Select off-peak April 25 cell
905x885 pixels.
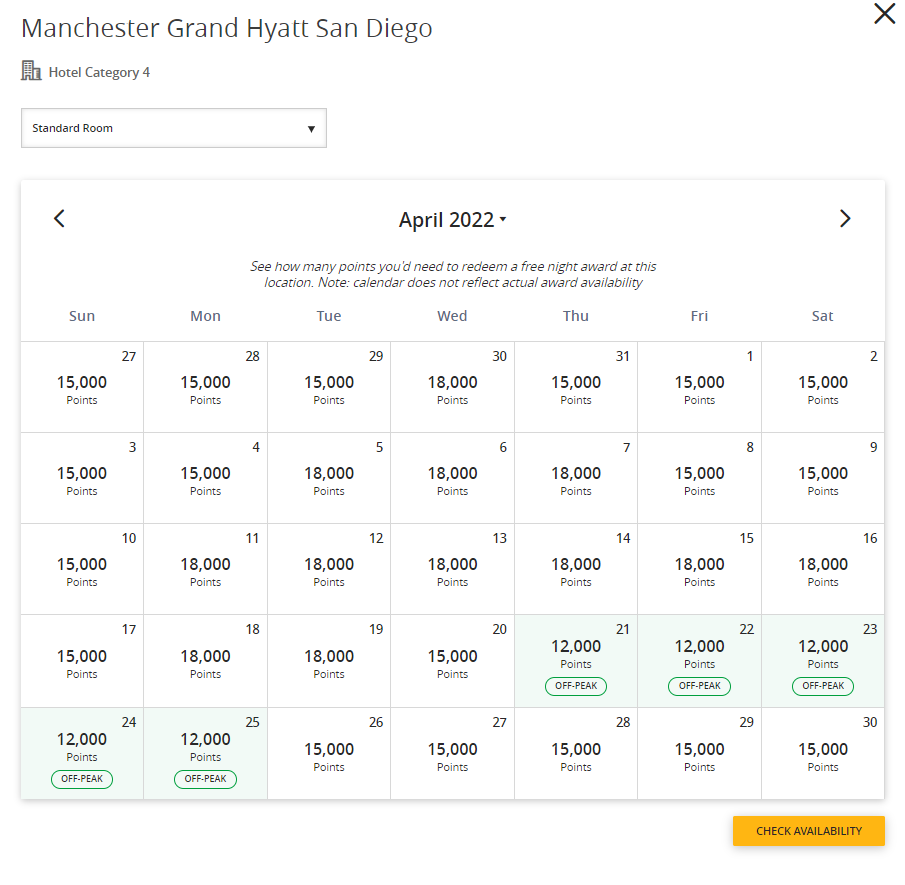(205, 753)
